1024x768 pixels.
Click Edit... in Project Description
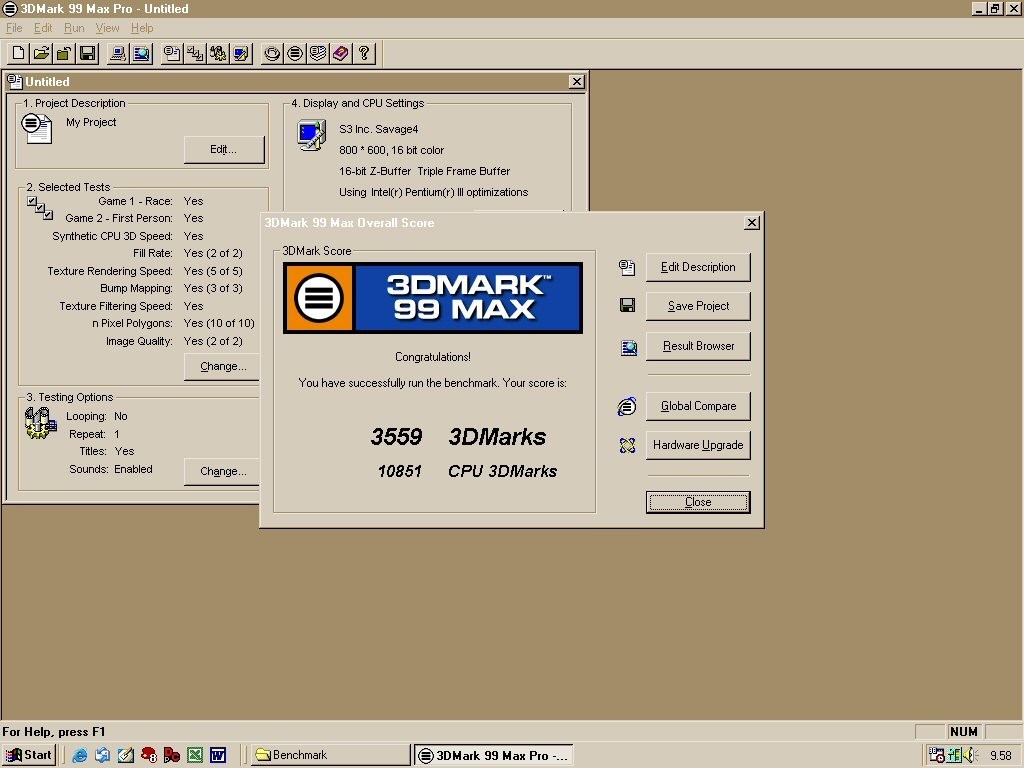pos(223,150)
